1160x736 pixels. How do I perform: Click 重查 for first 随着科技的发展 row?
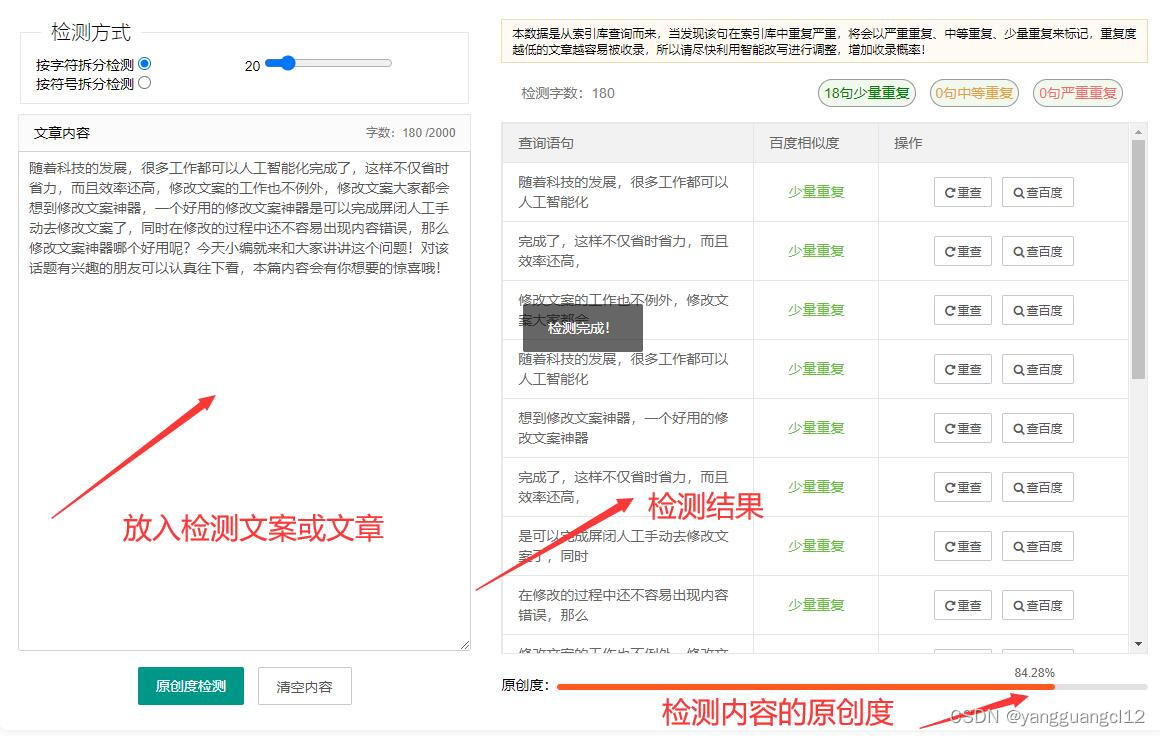click(x=962, y=192)
